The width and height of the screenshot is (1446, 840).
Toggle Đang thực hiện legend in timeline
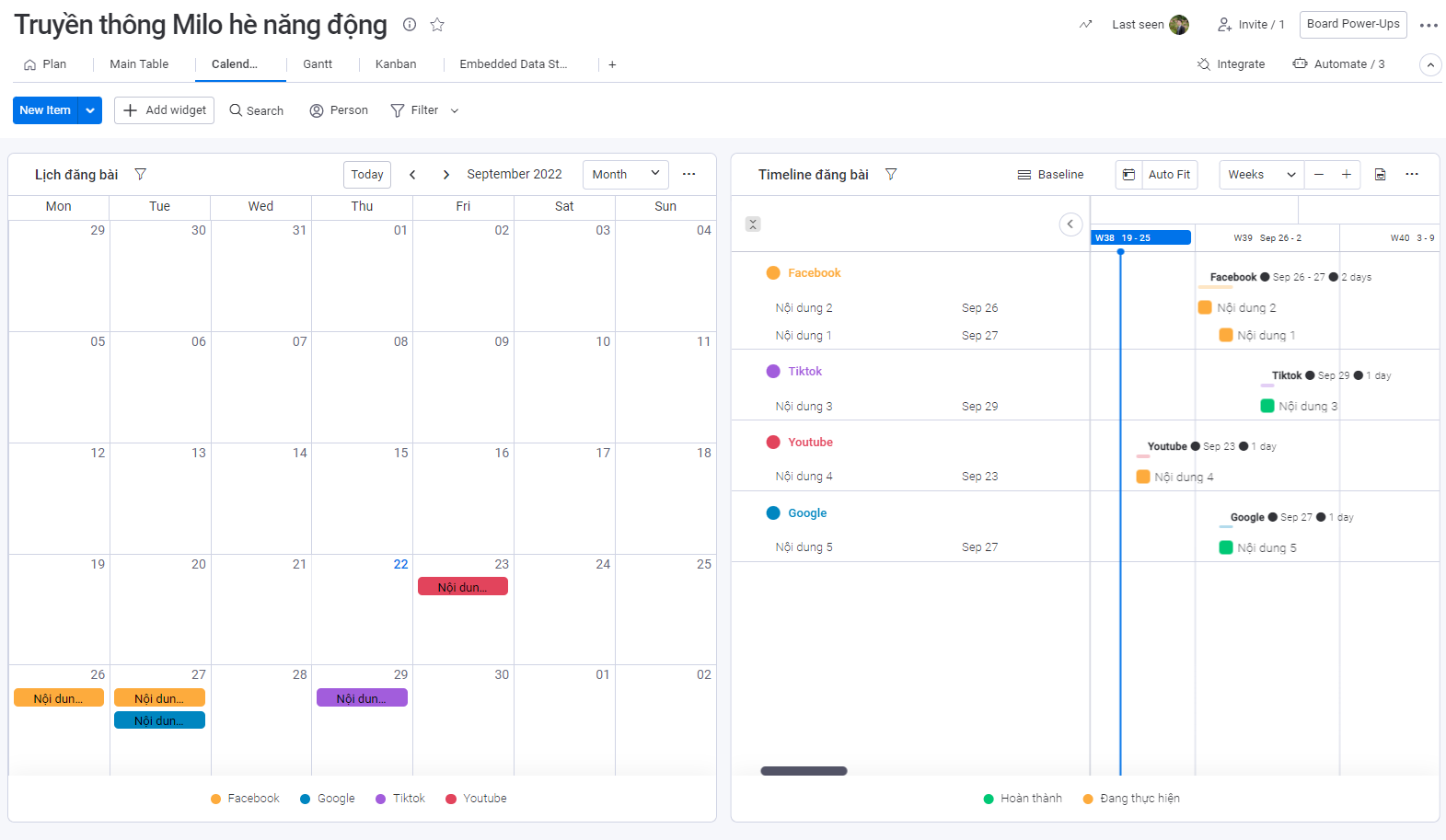[1131, 799]
